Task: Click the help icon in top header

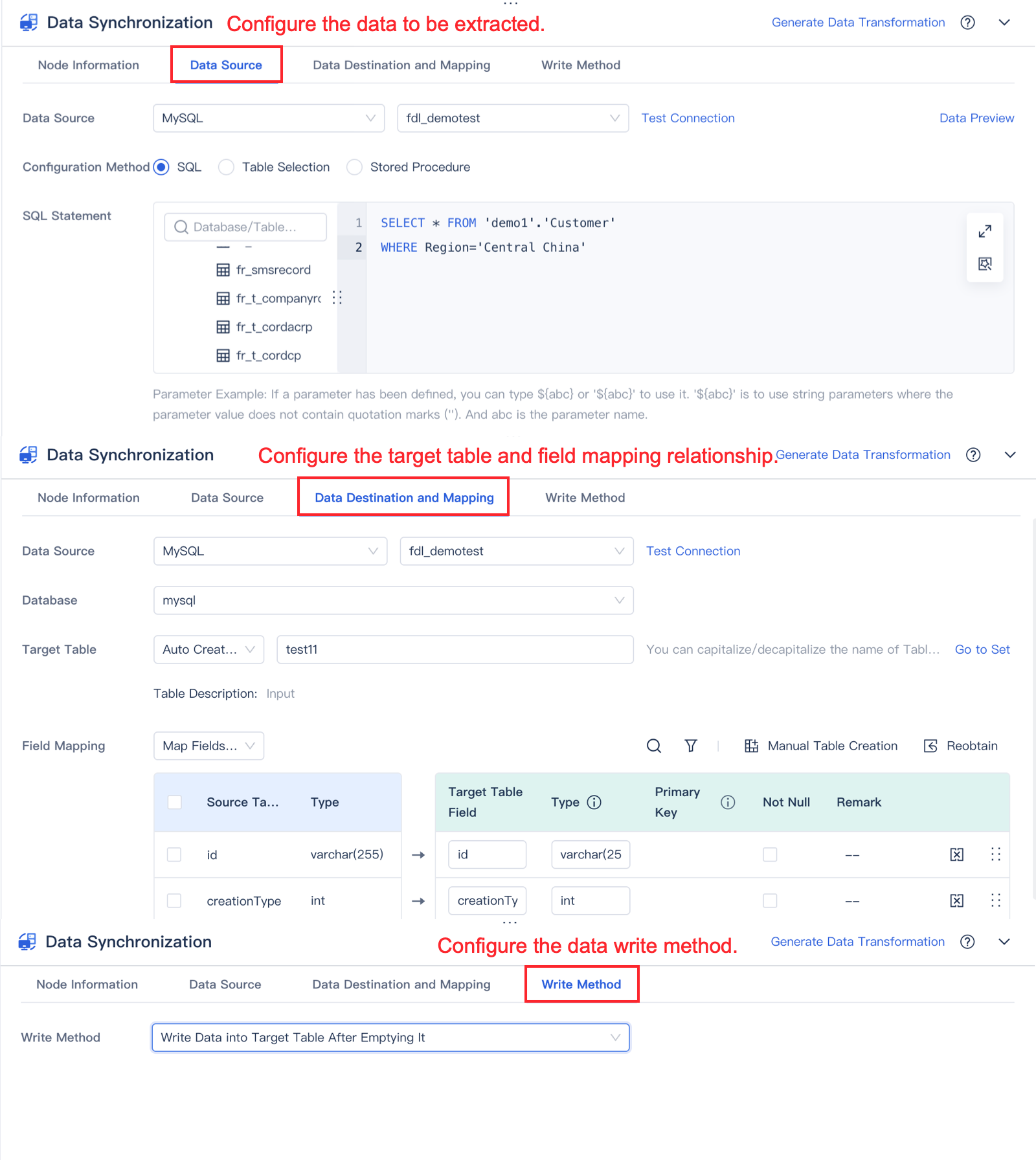Action: tap(967, 23)
